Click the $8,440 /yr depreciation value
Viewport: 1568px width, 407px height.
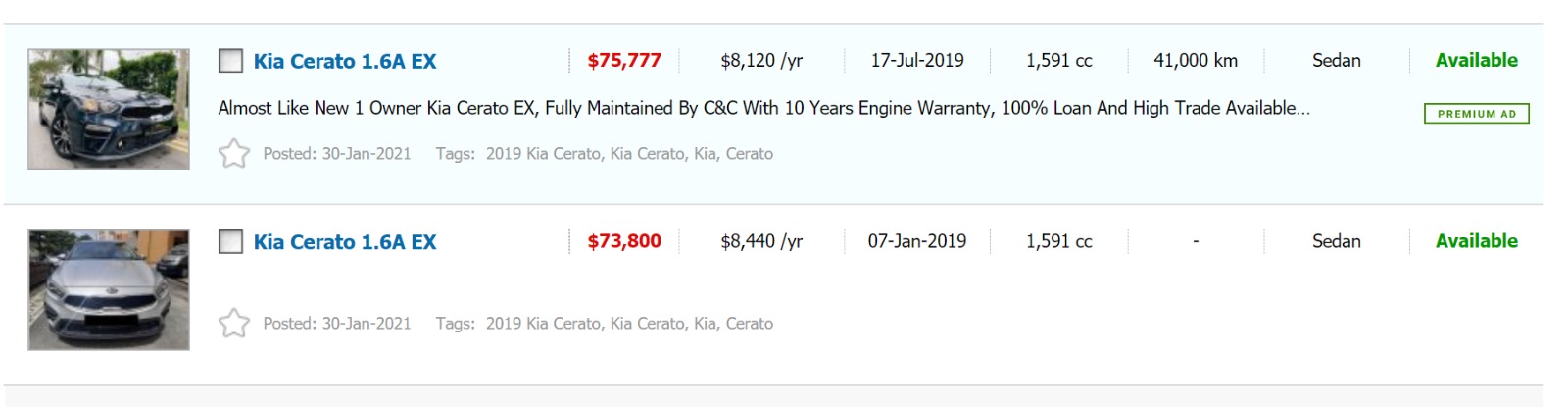(x=761, y=241)
